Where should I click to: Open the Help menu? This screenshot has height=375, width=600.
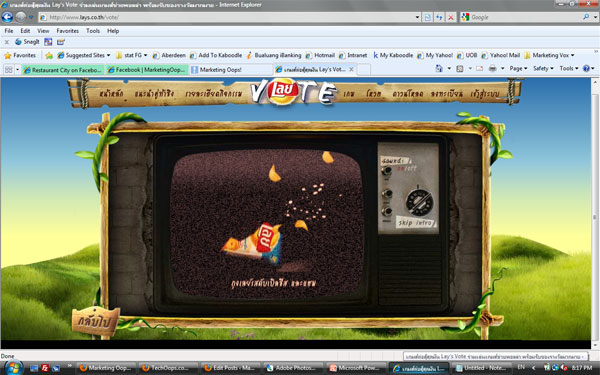(x=113, y=31)
